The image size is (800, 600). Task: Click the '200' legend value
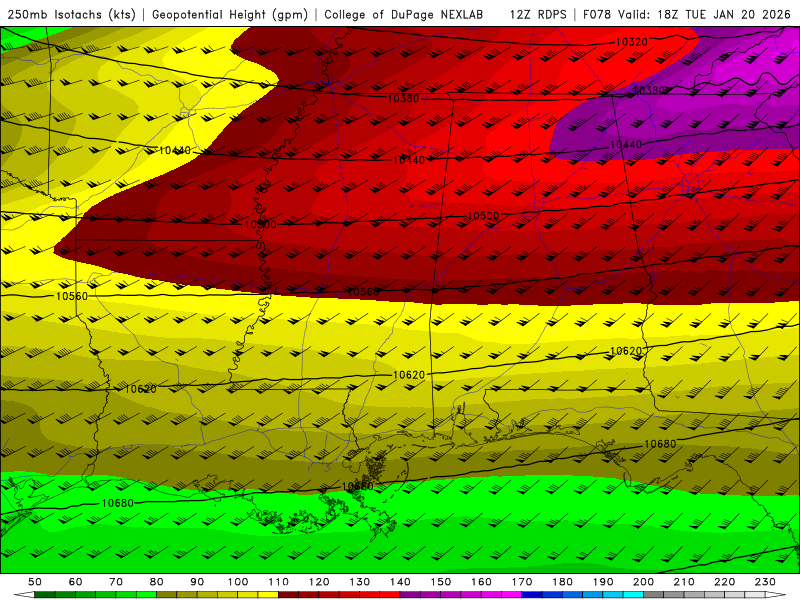tap(643, 582)
